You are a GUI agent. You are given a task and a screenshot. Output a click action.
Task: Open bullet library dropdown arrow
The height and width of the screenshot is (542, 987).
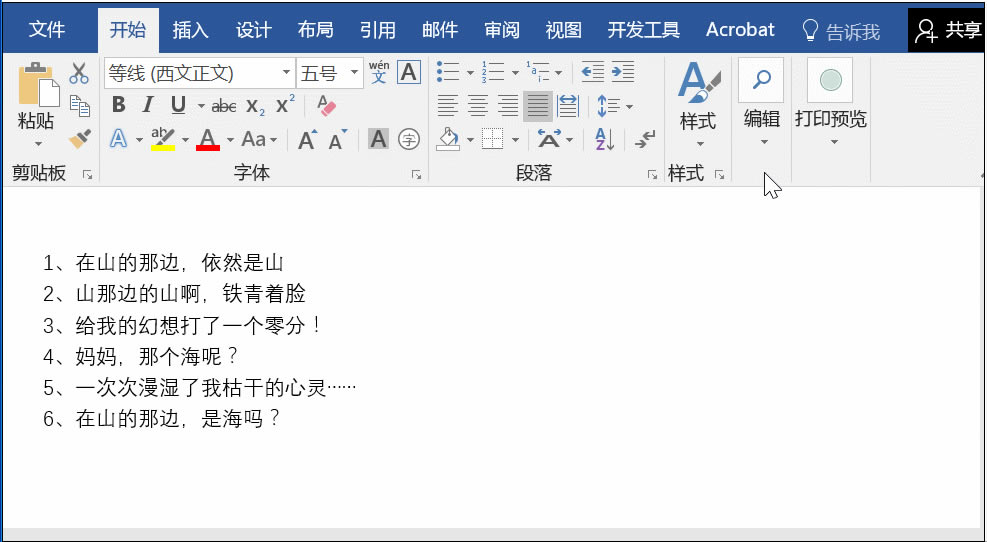coord(470,73)
